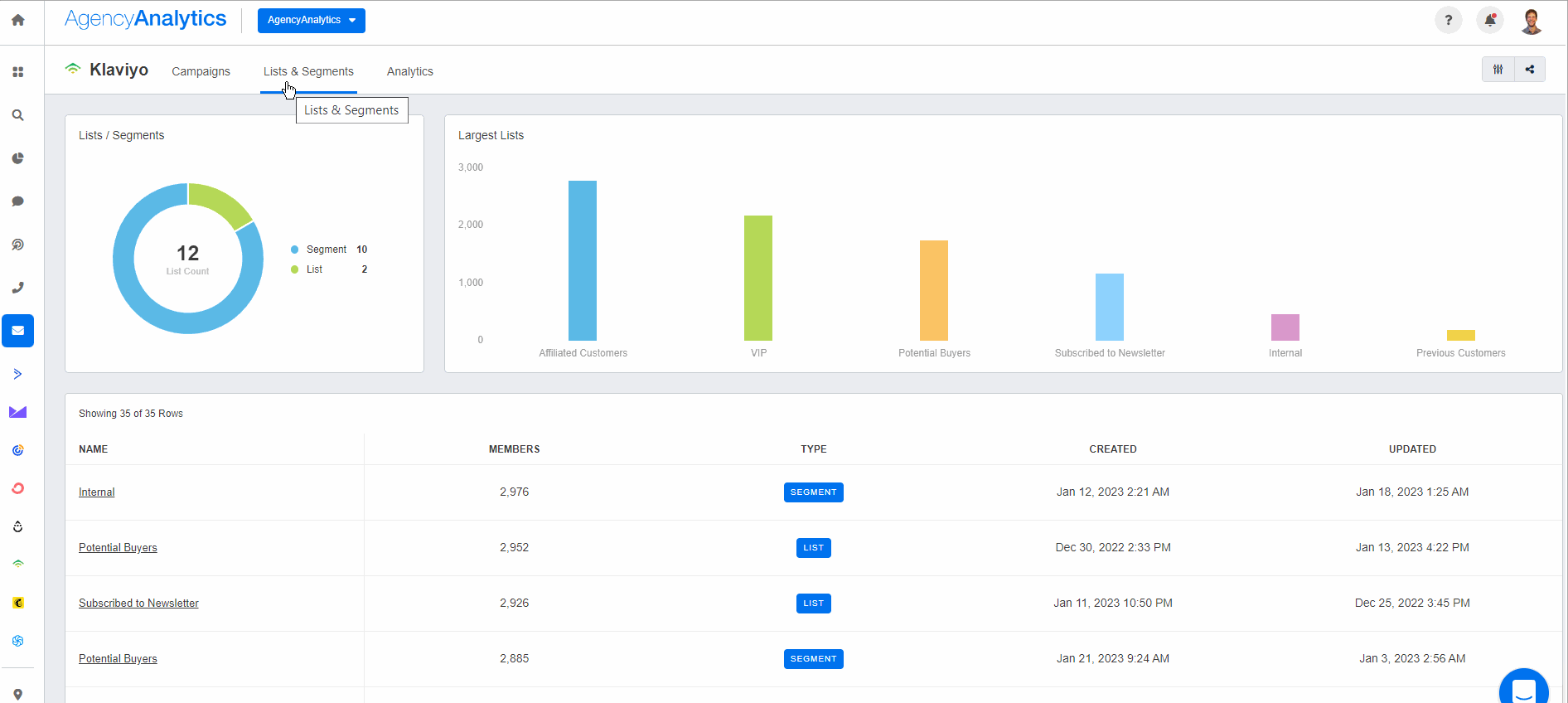This screenshot has height=703, width=1568.
Task: Select the blue email envelope sidebar icon
Action: [17, 331]
